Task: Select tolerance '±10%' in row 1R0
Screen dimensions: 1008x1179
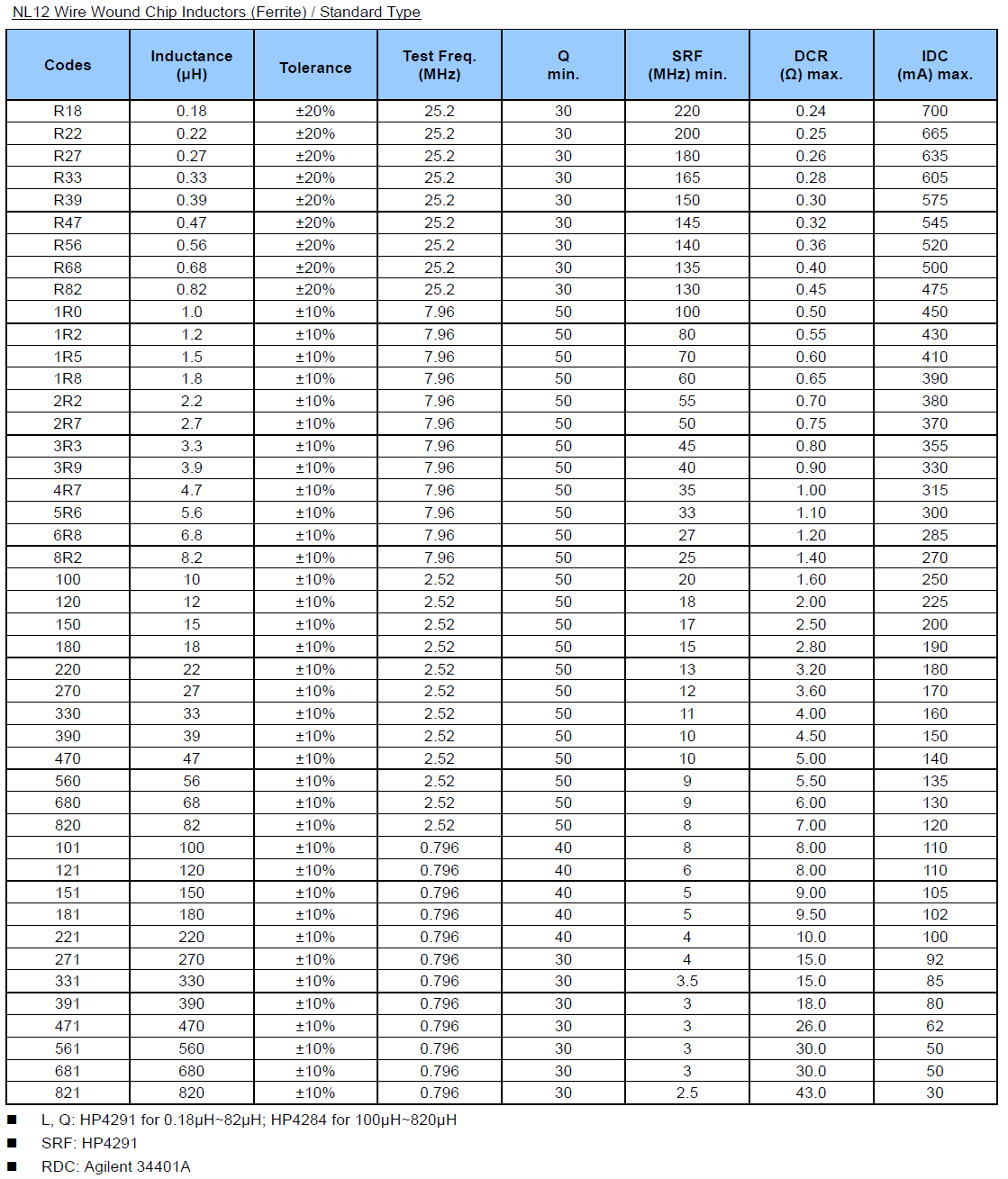Action: pos(315,312)
